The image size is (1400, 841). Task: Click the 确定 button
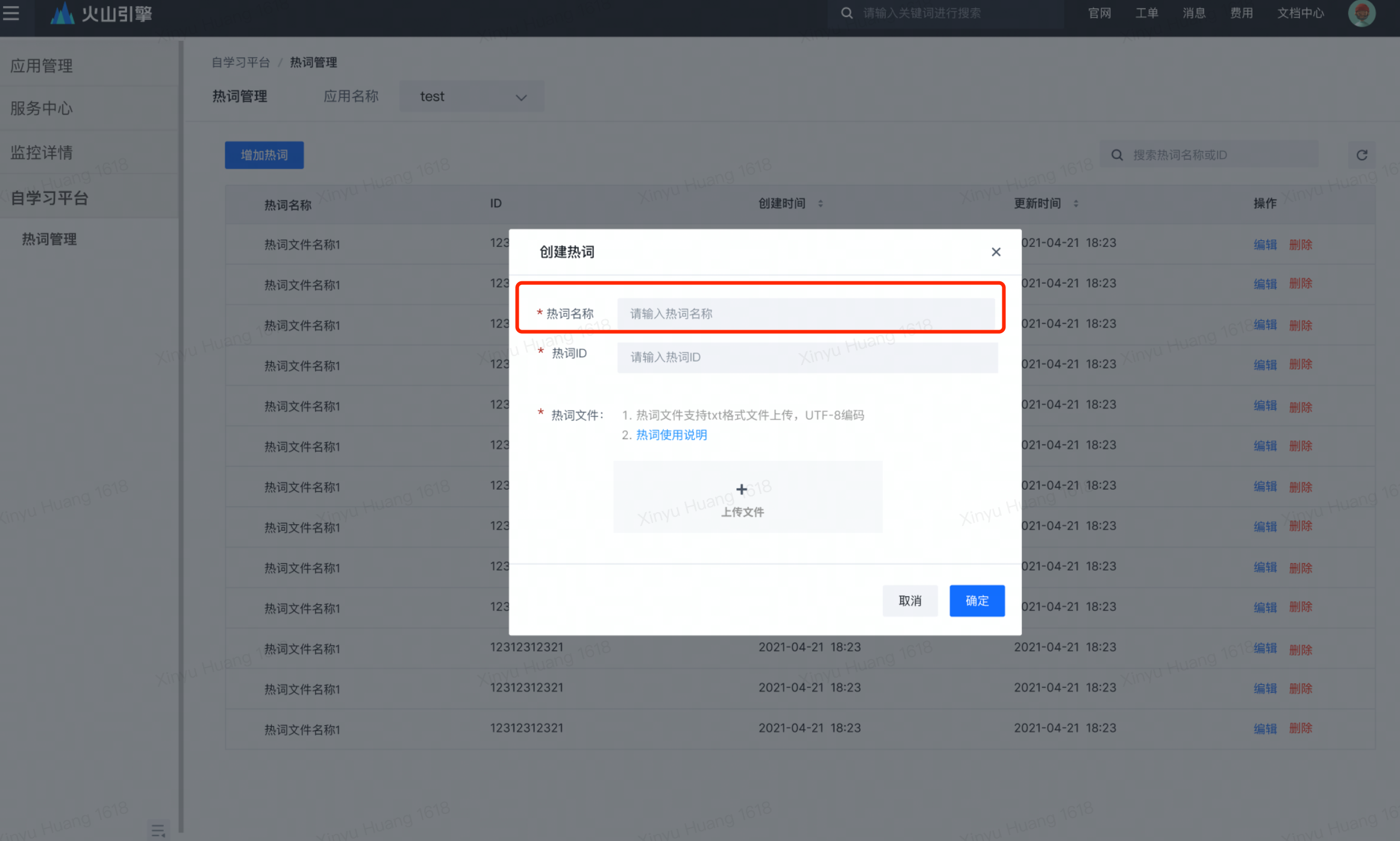coord(977,601)
